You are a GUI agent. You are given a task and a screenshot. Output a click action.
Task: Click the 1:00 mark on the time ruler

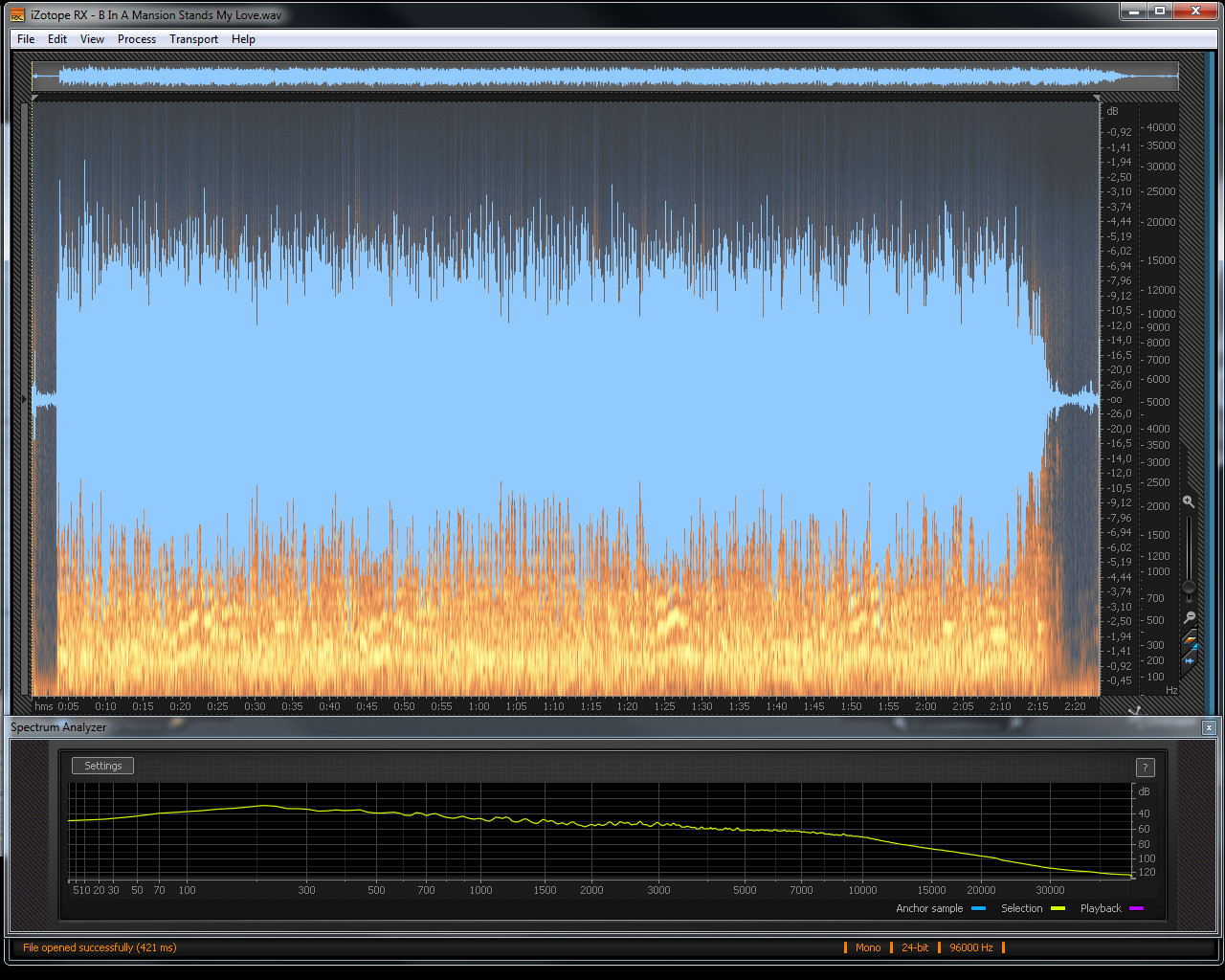[479, 706]
